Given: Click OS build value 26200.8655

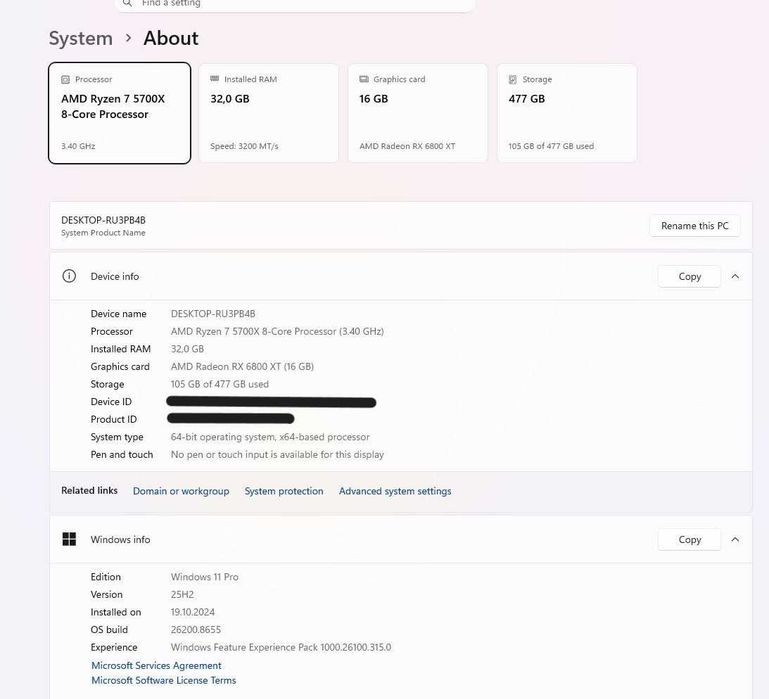Looking at the screenshot, I should click(x=196, y=630).
